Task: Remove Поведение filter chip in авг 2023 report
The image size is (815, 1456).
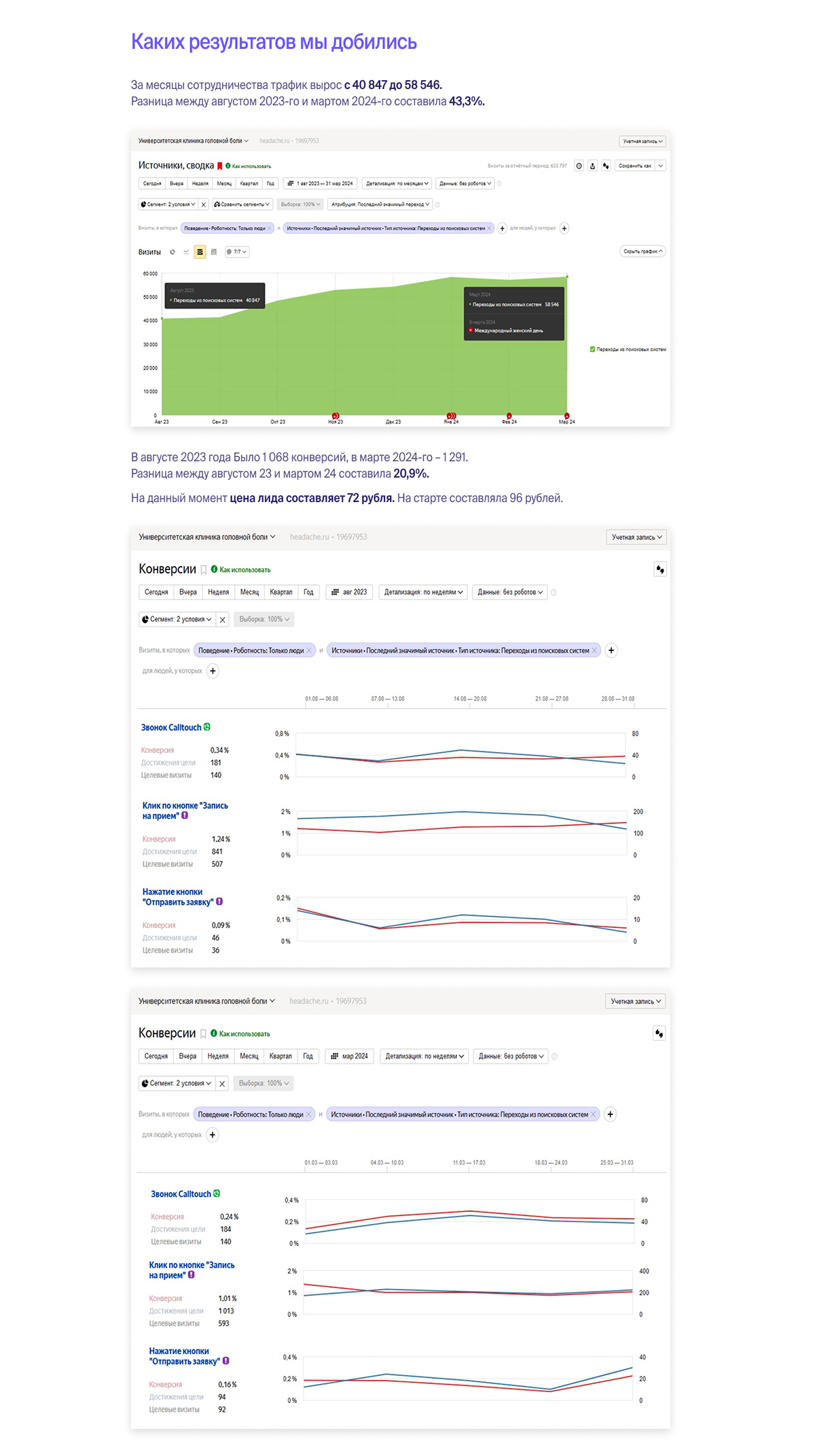Action: (x=309, y=651)
